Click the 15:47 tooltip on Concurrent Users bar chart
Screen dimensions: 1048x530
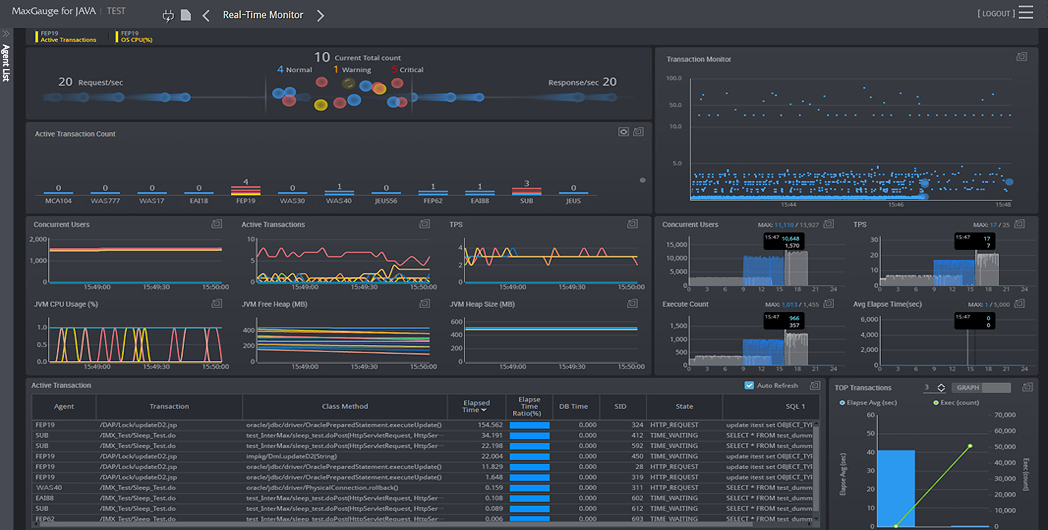point(785,241)
